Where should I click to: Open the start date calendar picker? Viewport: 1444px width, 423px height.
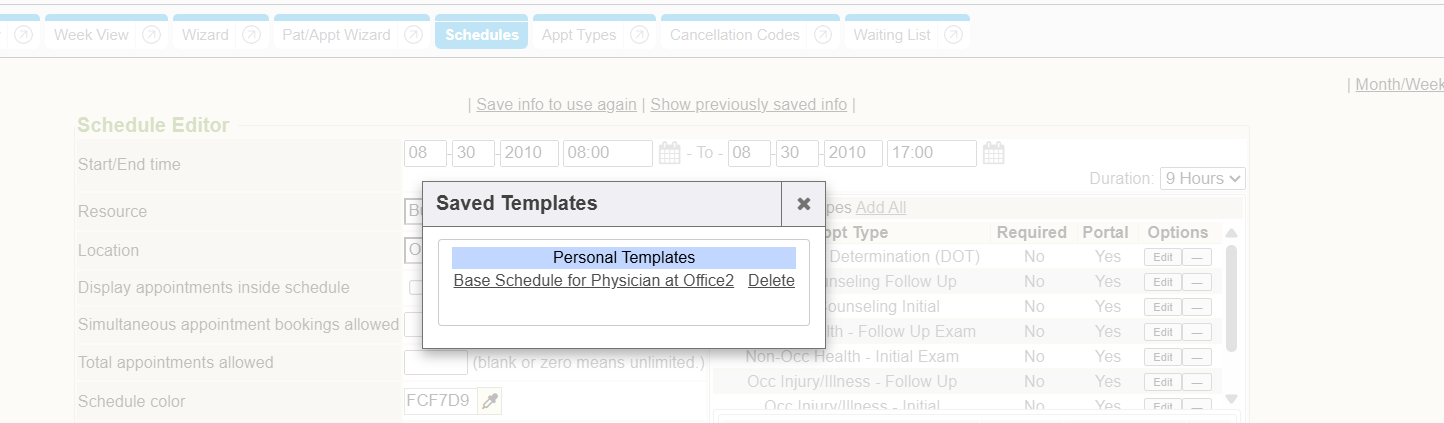tap(669, 153)
